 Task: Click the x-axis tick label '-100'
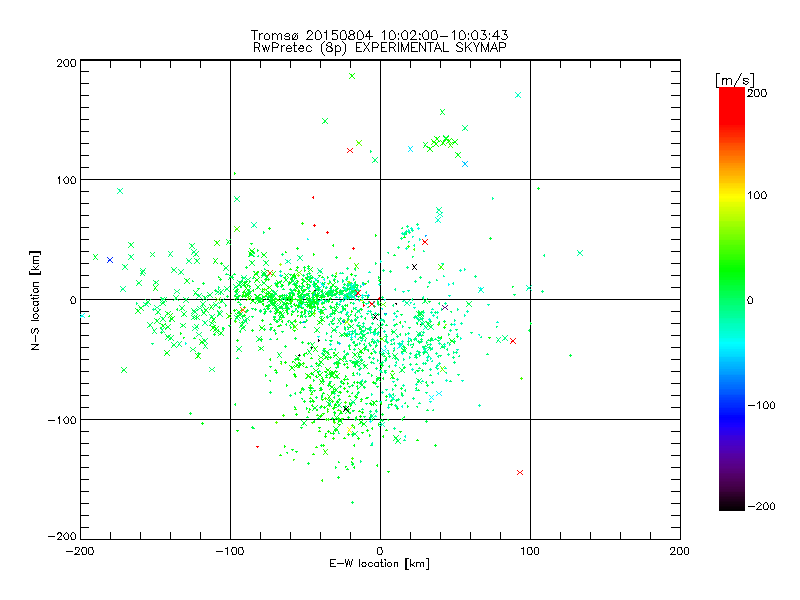coord(230,551)
